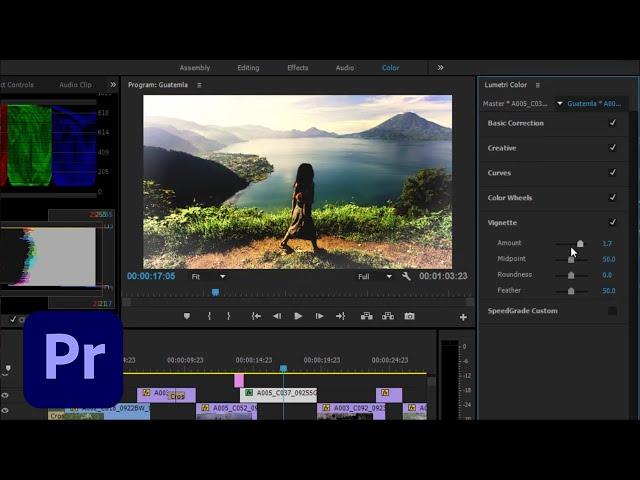The width and height of the screenshot is (640, 480).
Task: Select the A005_C037_09255G clip in timeline
Action: 278,394
